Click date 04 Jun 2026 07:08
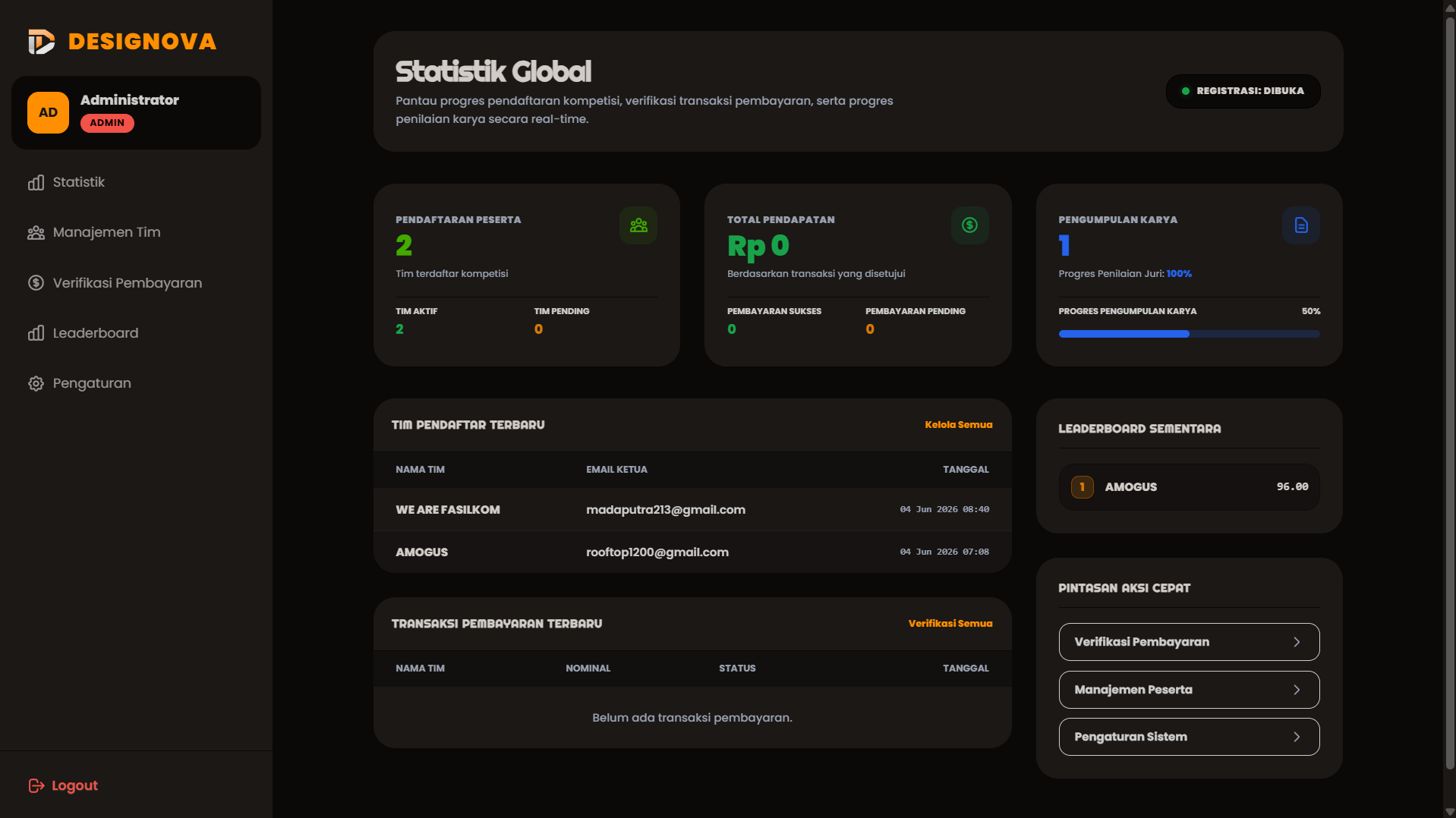 pos(944,552)
